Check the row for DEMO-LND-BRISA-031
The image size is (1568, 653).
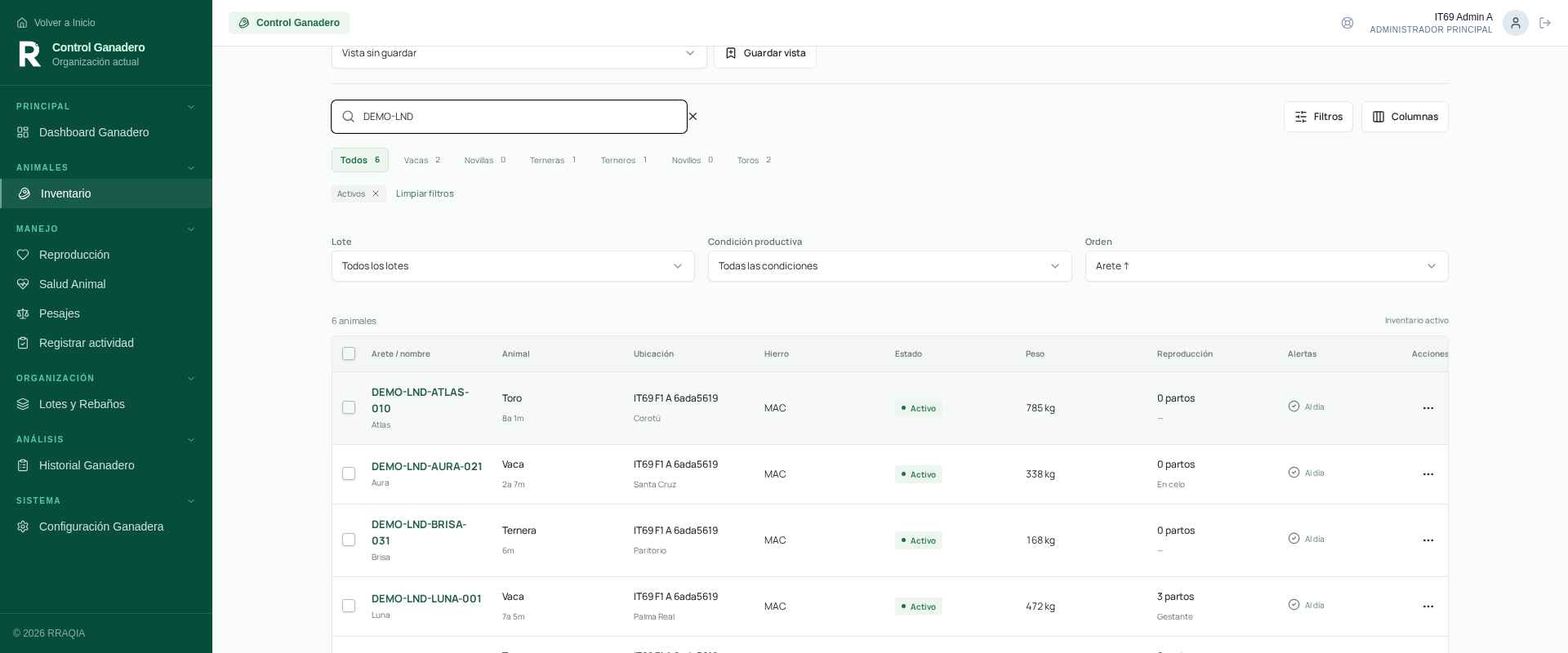coord(348,540)
